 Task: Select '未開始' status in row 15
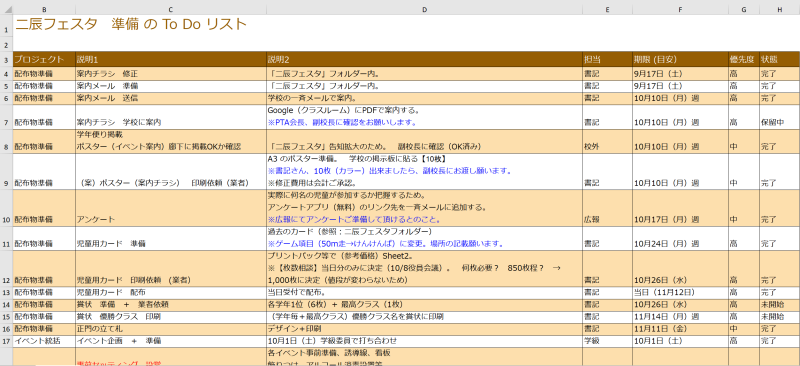pos(780,317)
